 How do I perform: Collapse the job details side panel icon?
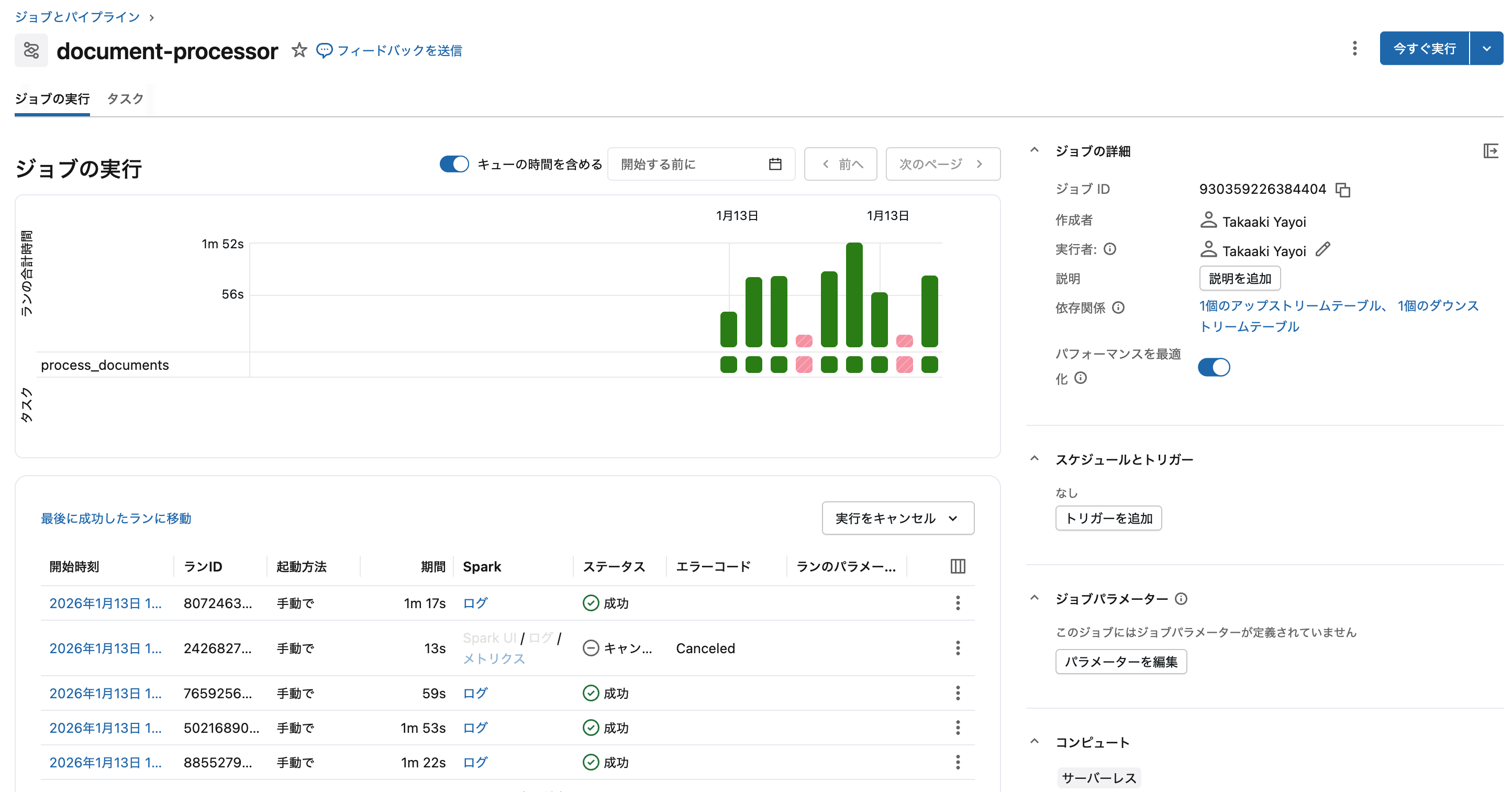pyautogui.click(x=1492, y=151)
